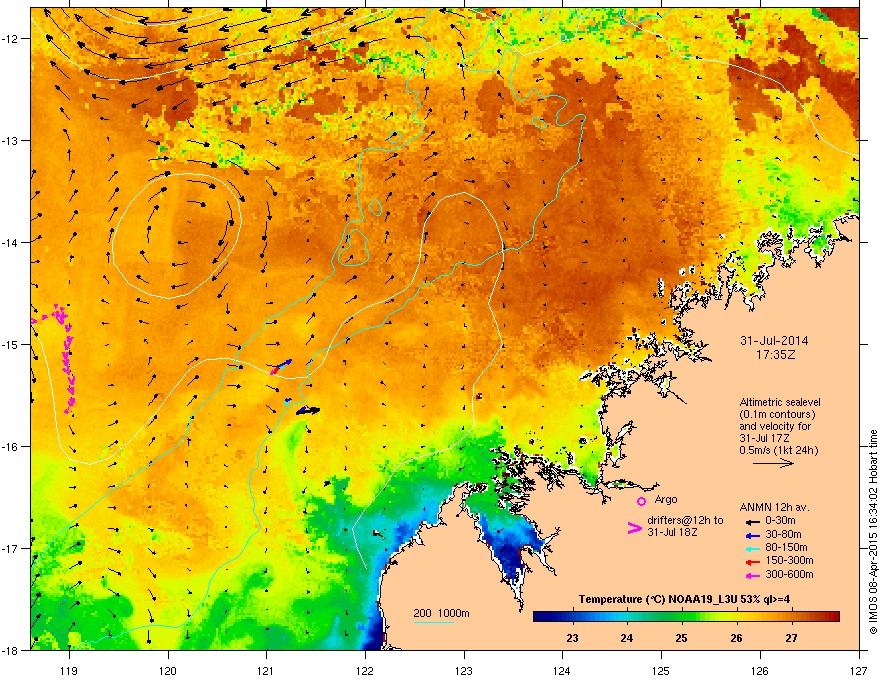Click the 'Altimetric sealevel' legend text
The height and width of the screenshot is (680, 880).
pos(780,402)
